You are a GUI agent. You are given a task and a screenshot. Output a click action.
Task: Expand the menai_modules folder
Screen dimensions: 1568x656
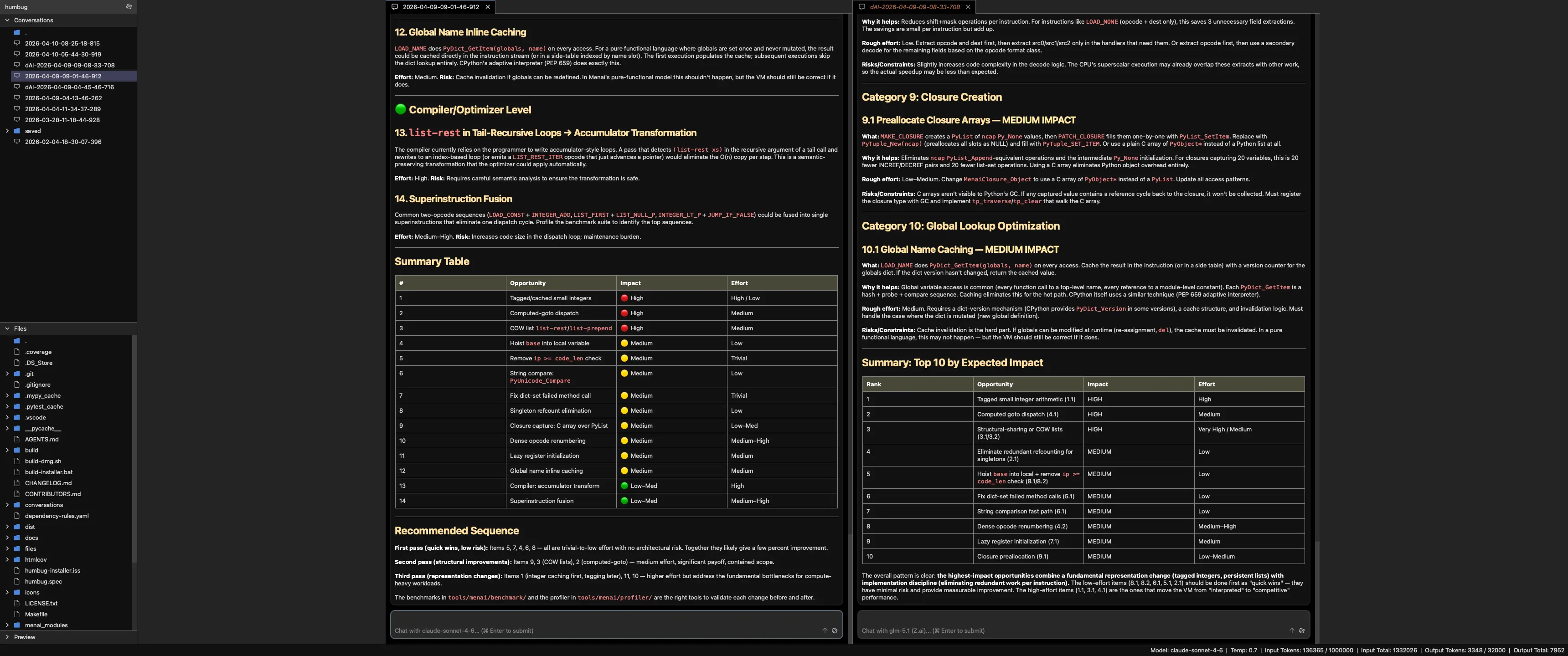coord(7,625)
